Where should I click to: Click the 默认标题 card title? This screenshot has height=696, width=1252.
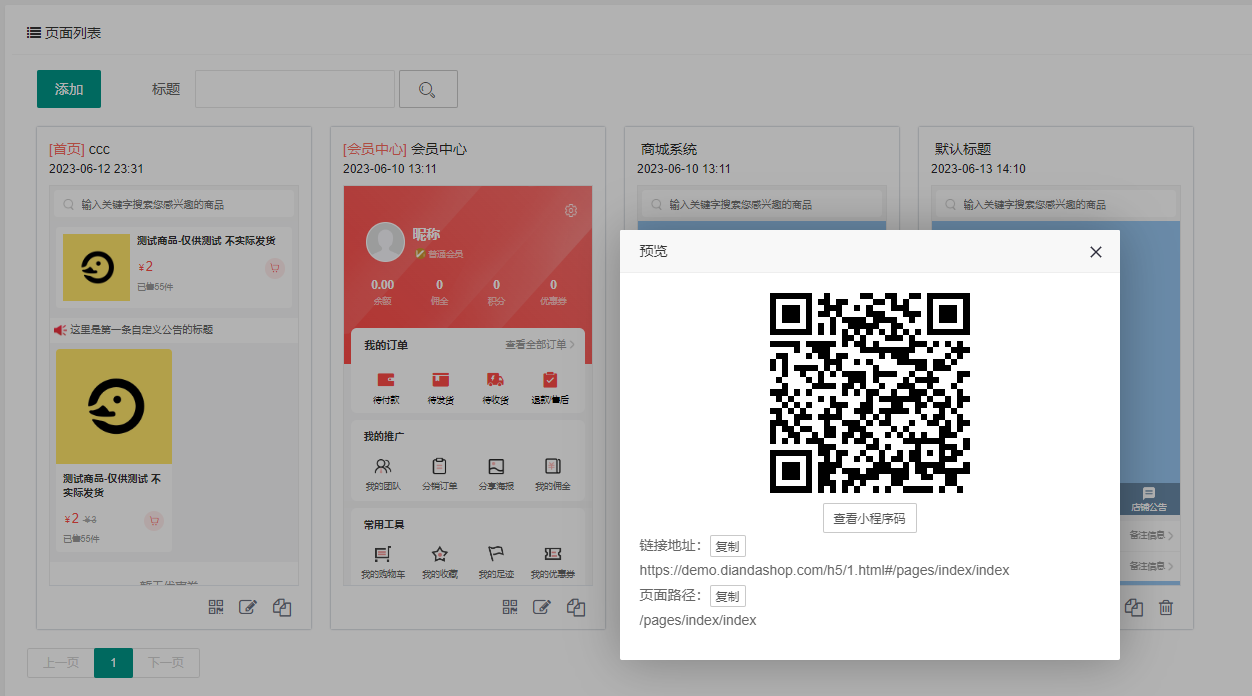[x=963, y=150]
